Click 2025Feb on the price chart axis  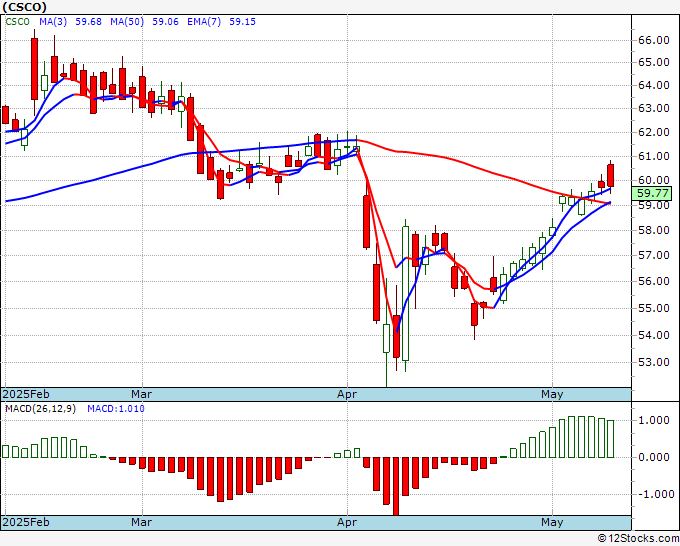26,394
